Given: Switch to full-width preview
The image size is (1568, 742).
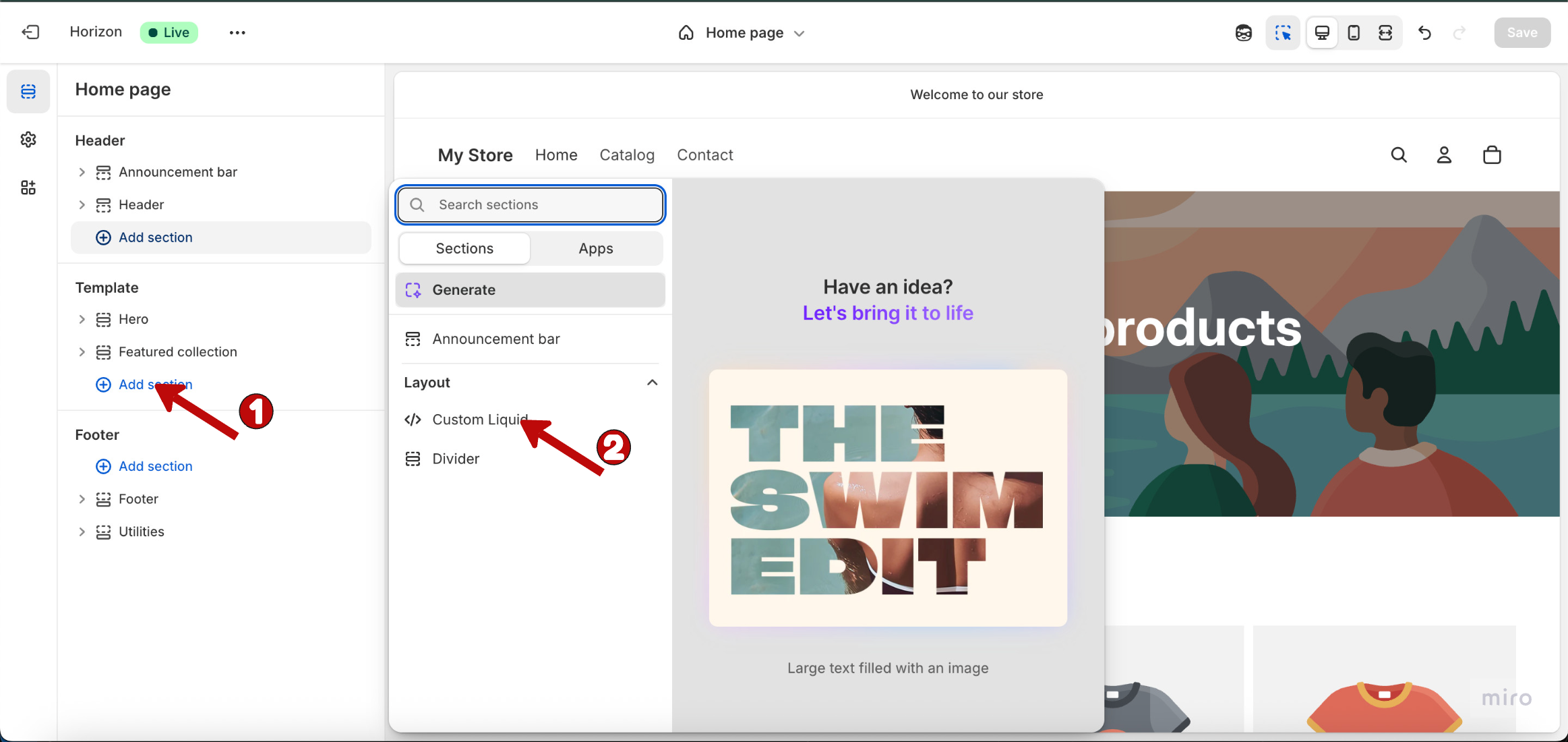Looking at the screenshot, I should (x=1385, y=32).
